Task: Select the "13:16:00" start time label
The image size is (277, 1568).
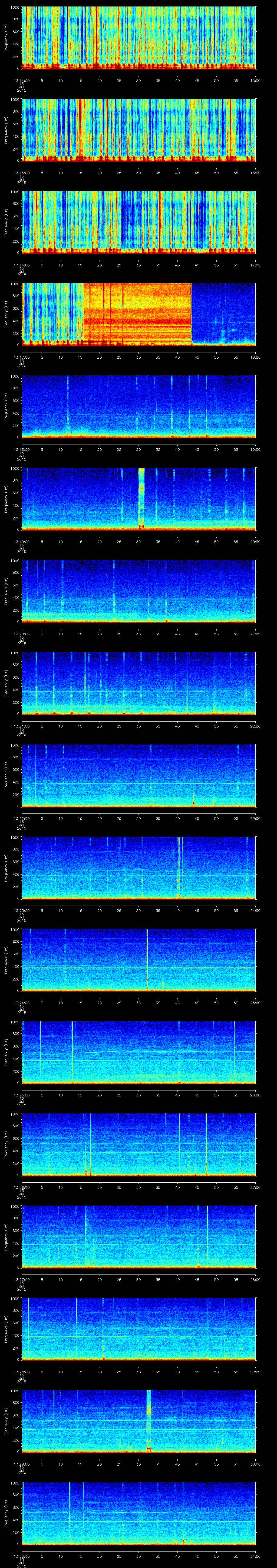Action: point(22,265)
